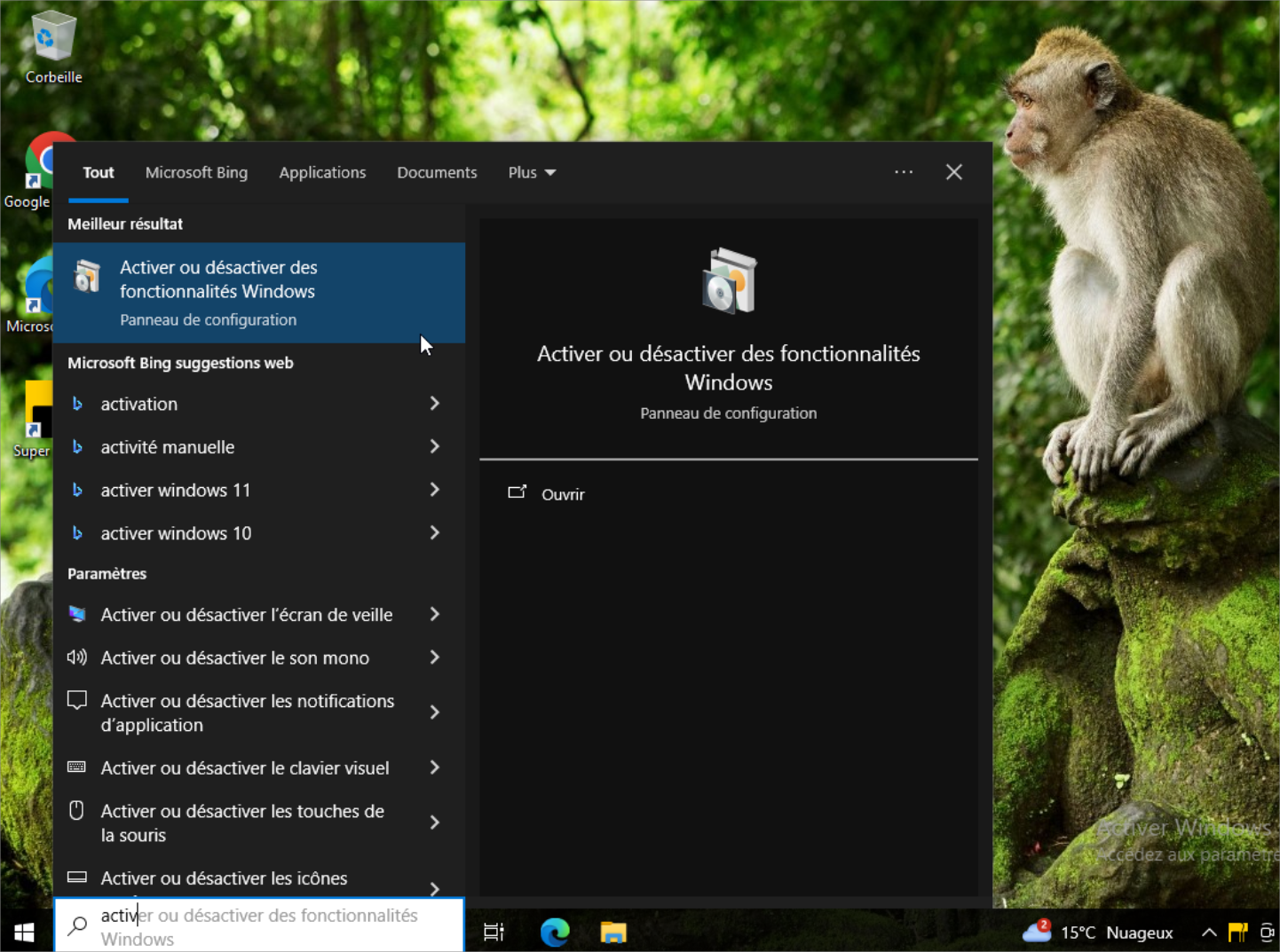Viewport: 1280px width, 952px height.
Task: Open Activer ou désactiver les touches de la souris
Action: 259,822
